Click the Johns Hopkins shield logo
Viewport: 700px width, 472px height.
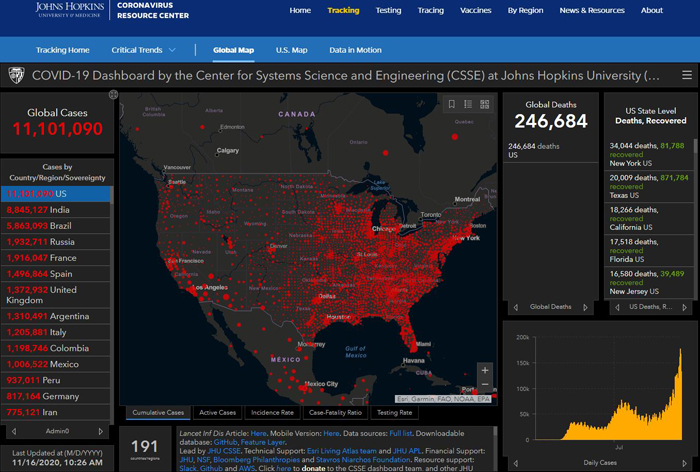tap(17, 75)
